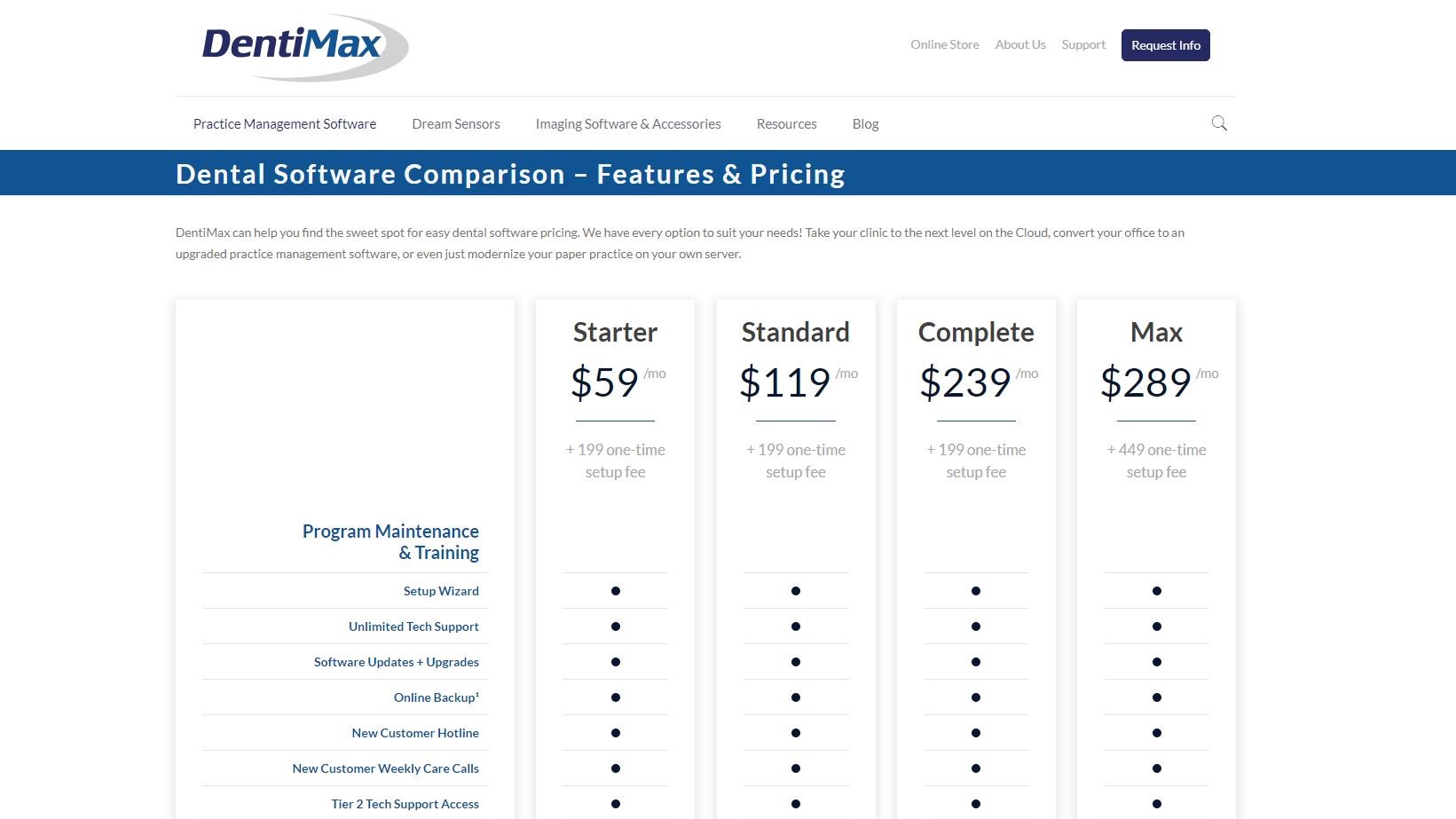
Task: Click the $289 Max price
Action: 1145,382
